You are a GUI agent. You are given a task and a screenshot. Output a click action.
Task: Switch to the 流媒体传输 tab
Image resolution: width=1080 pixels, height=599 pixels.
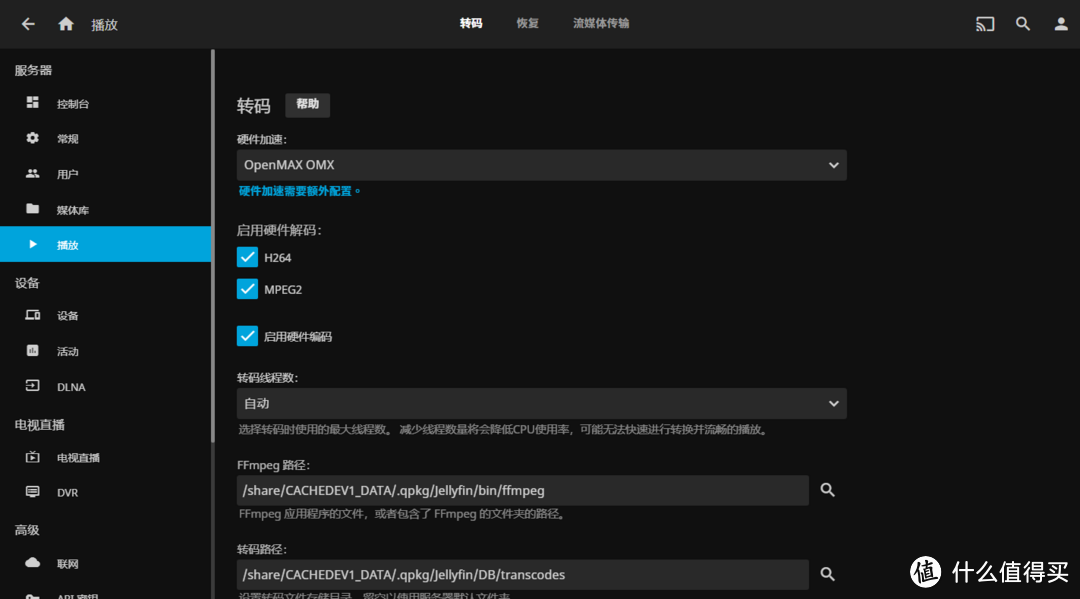coord(601,23)
